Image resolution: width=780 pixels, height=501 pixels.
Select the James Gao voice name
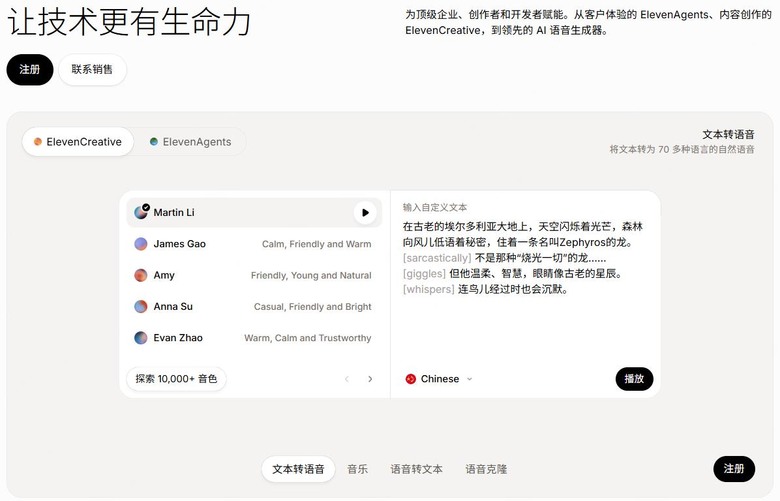(180, 244)
